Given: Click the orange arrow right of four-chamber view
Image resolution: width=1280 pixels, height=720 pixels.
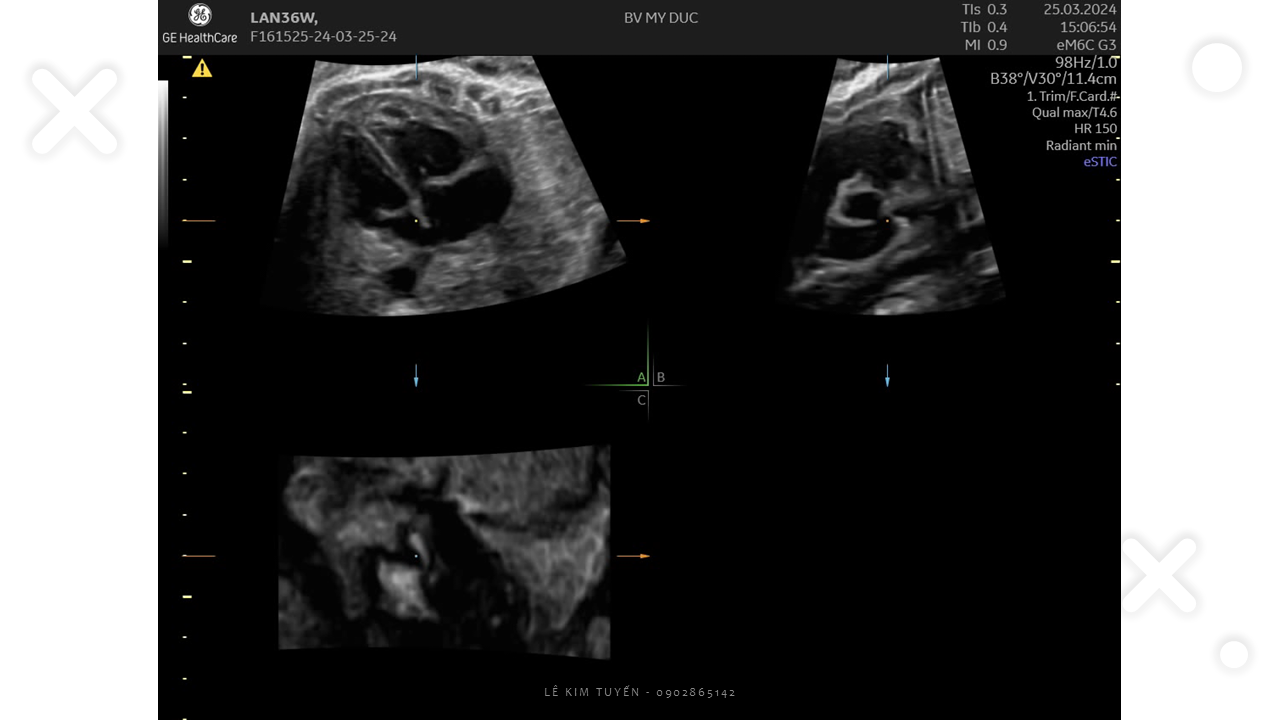Looking at the screenshot, I should pos(633,221).
